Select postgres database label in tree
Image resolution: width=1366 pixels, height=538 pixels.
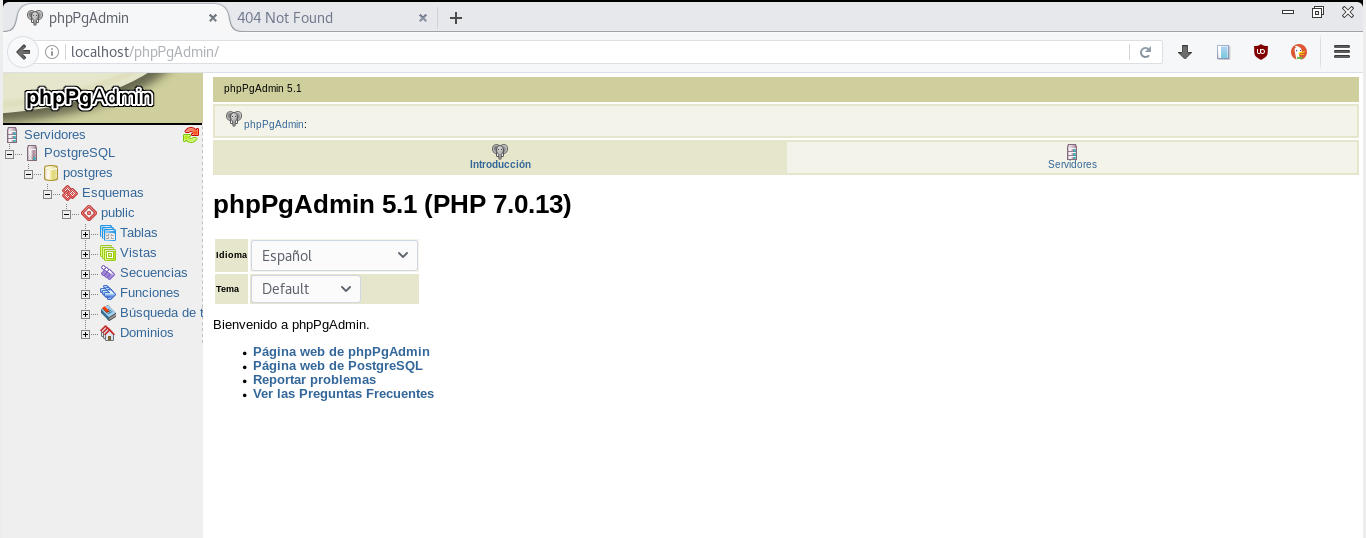tap(87, 173)
